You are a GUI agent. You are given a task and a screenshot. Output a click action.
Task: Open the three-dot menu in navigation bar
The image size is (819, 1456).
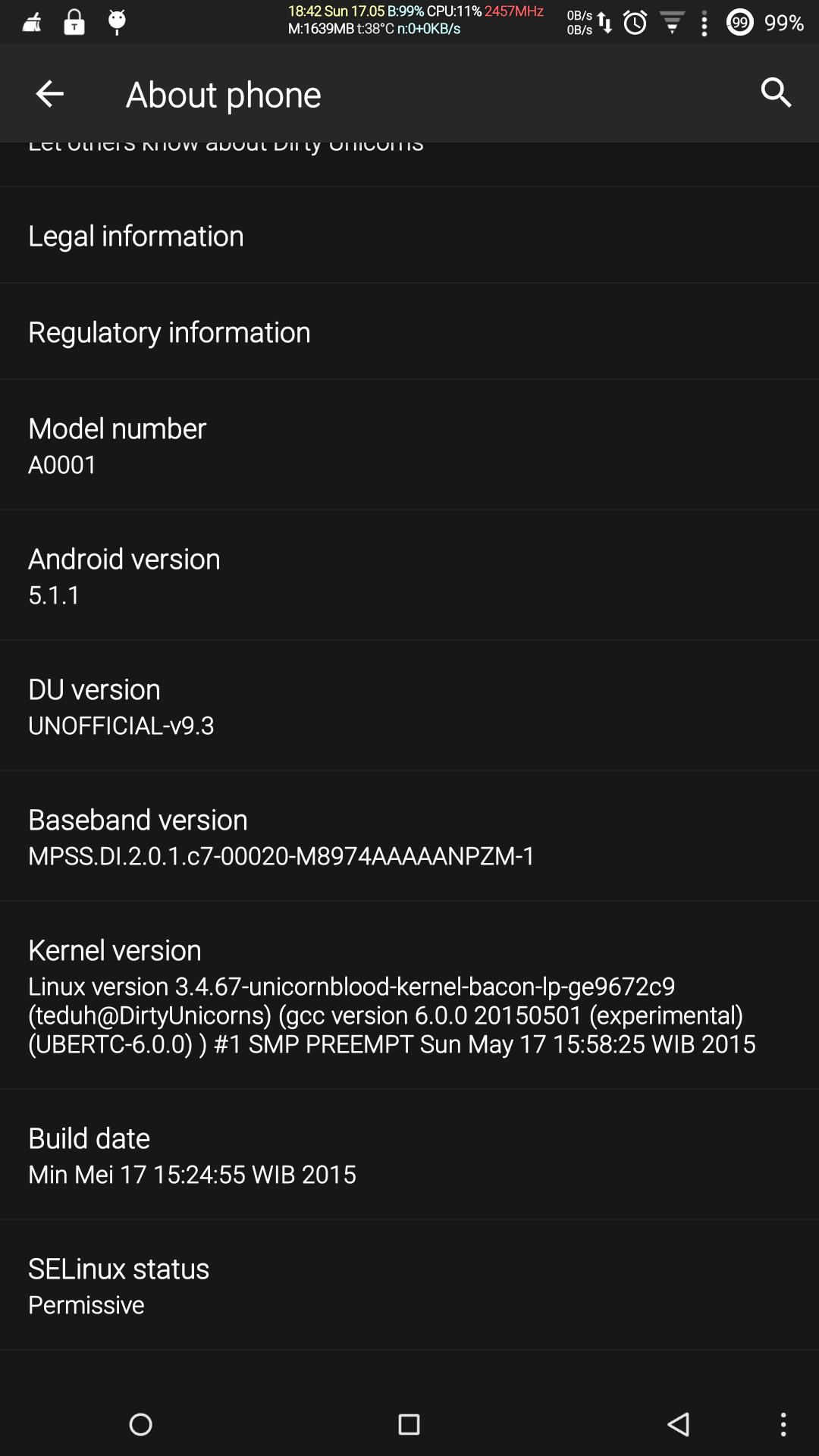click(x=783, y=1424)
